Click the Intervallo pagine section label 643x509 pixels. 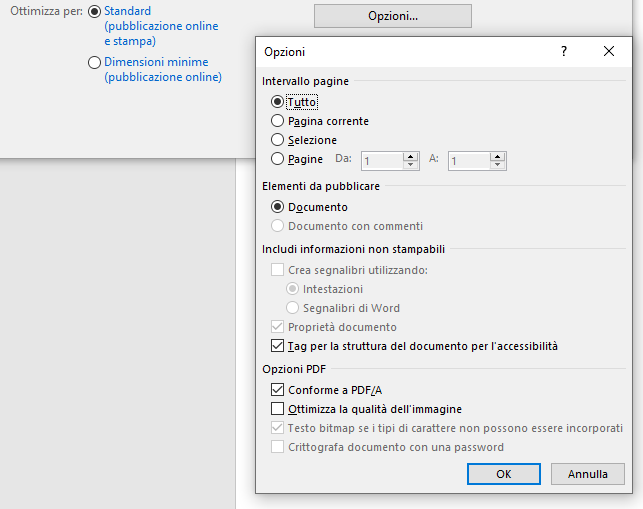click(x=305, y=81)
